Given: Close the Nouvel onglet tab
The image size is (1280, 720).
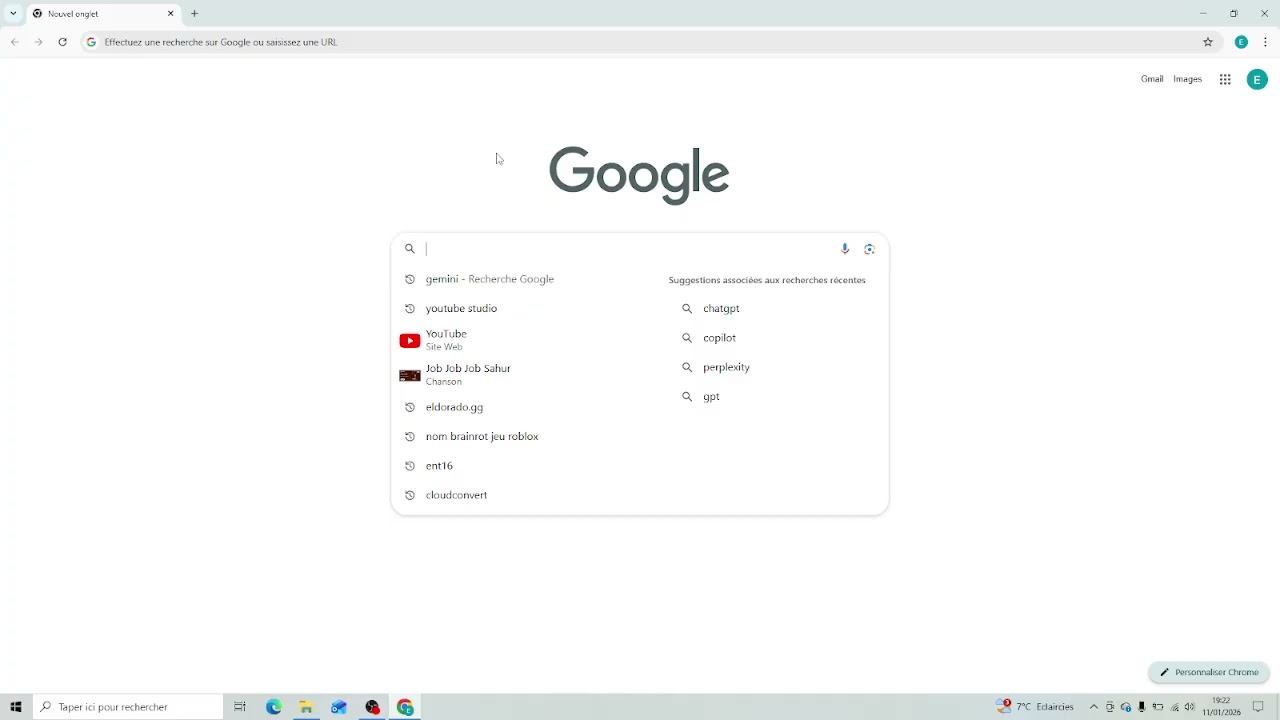Looking at the screenshot, I should tap(171, 14).
